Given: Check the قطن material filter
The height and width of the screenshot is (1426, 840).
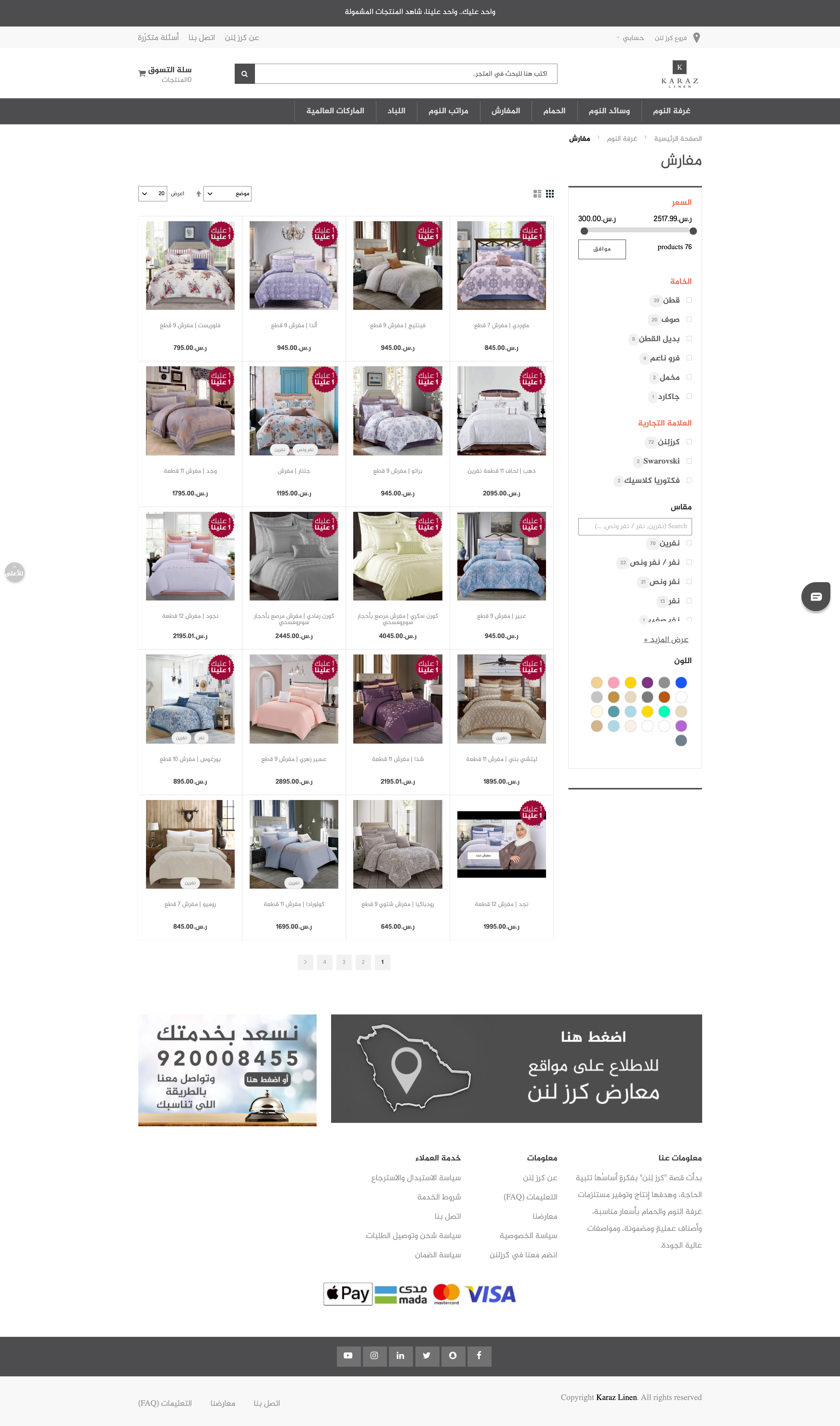Looking at the screenshot, I should click(x=689, y=300).
